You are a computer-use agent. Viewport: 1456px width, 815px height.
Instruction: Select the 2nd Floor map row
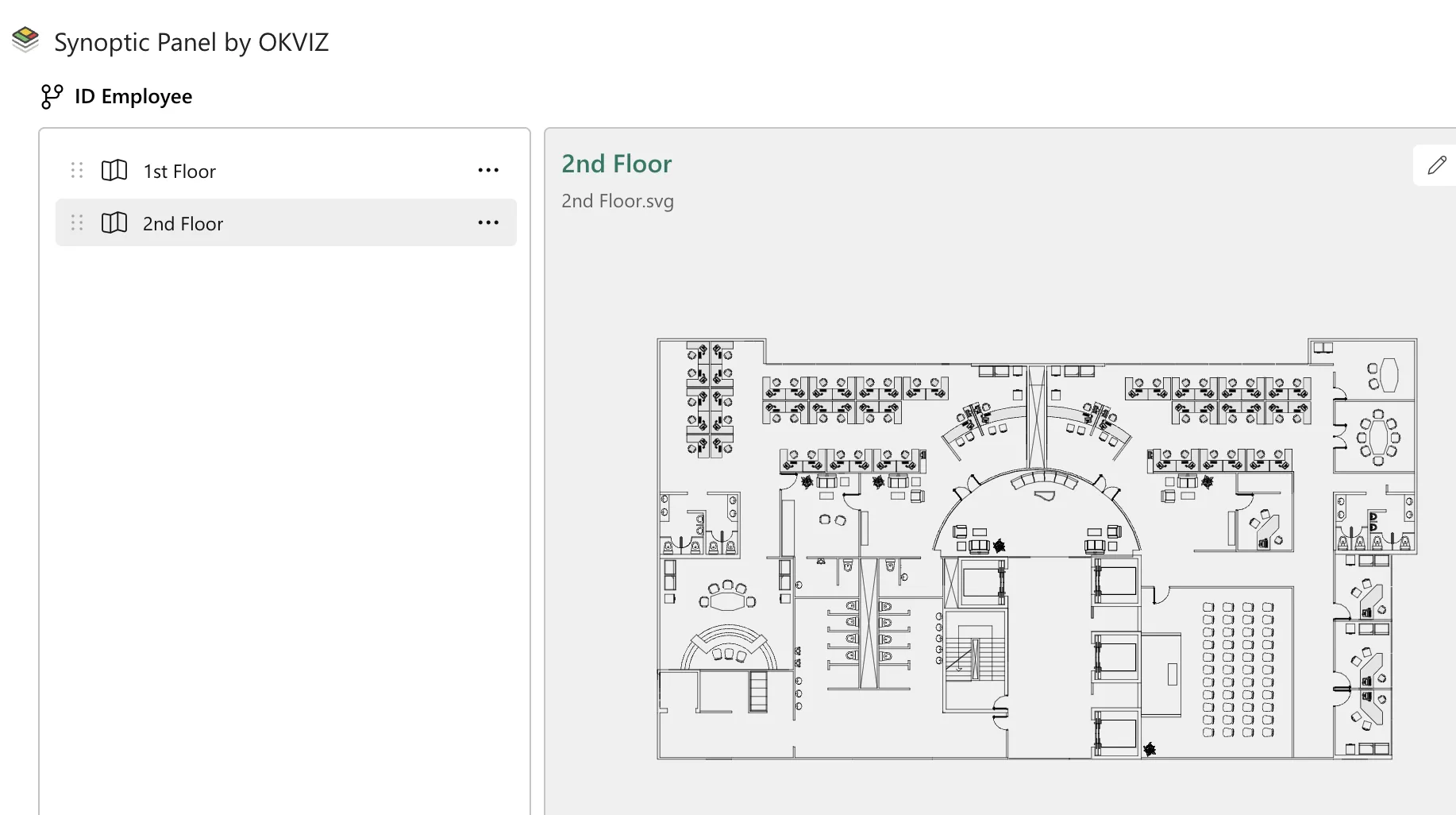pyautogui.click(x=286, y=222)
